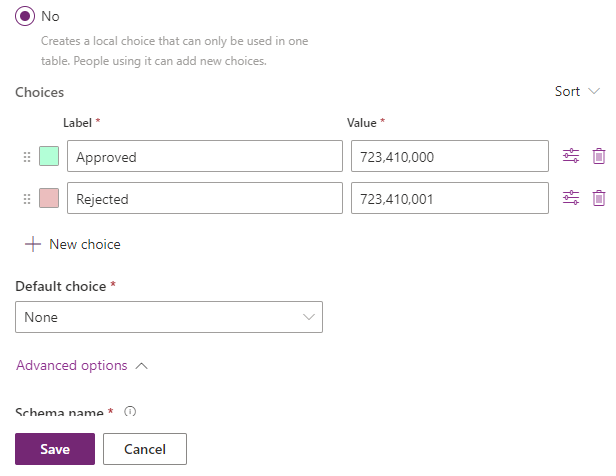Viewport: 616px width, 476px height.
Task: Open additional properties for Approved choice
Action: [570, 156]
